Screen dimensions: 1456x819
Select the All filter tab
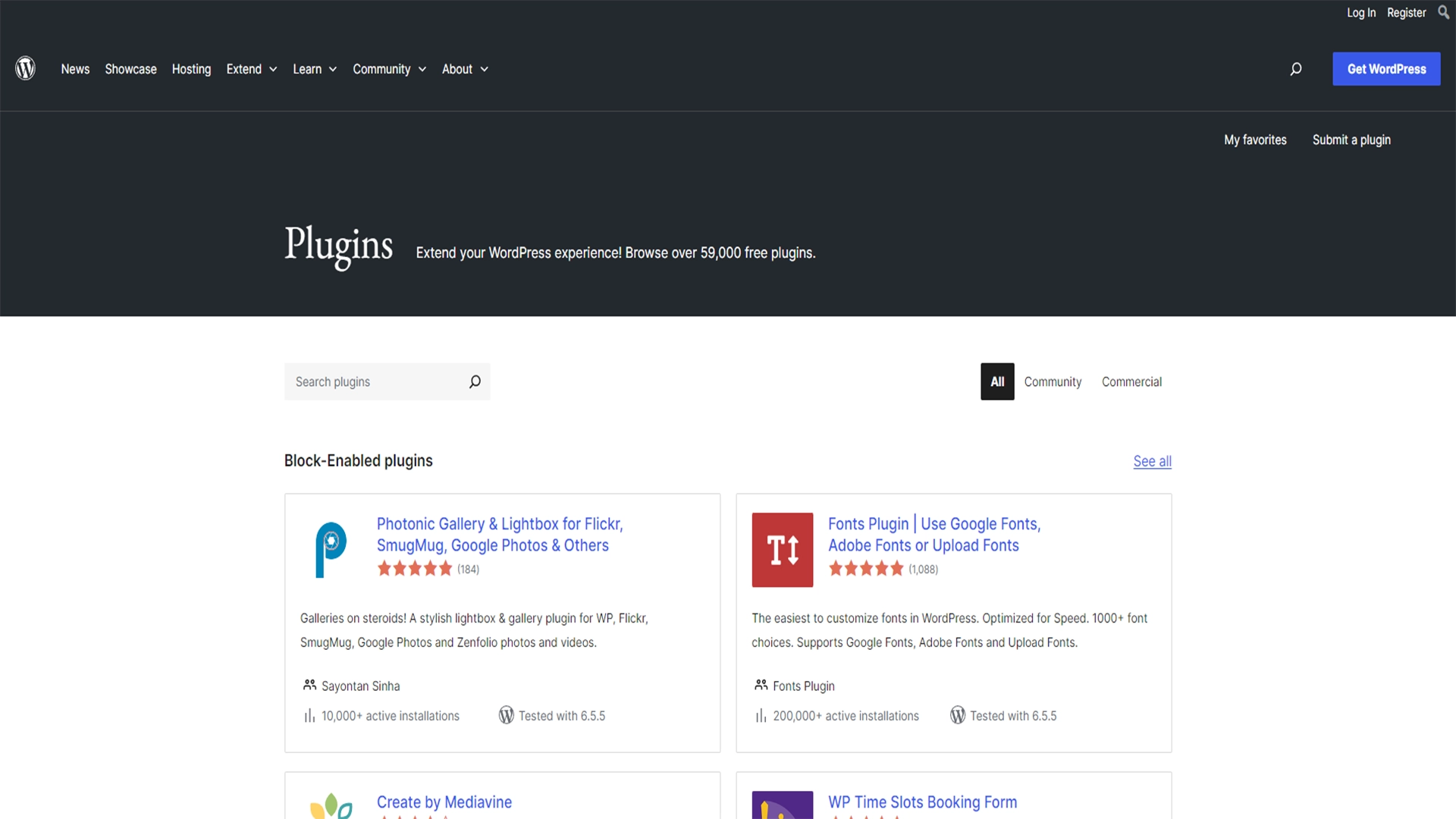point(997,381)
